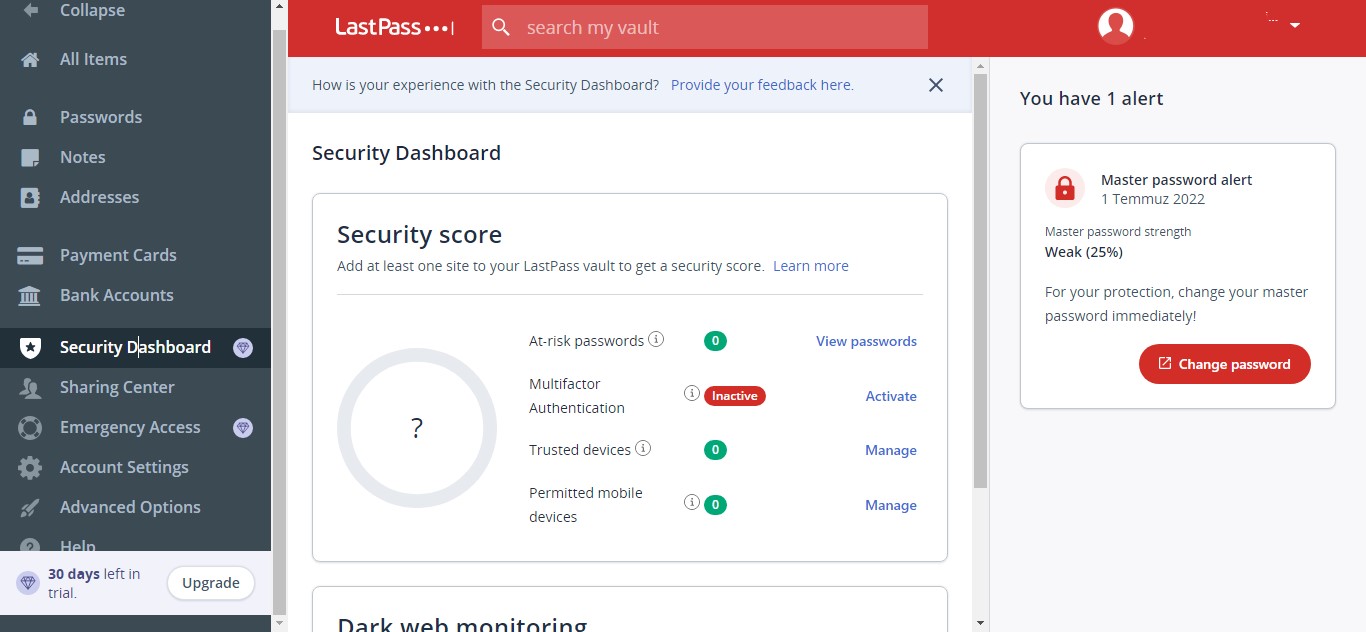This screenshot has width=1366, height=632.
Task: Click the Change password button
Action: coord(1225,364)
